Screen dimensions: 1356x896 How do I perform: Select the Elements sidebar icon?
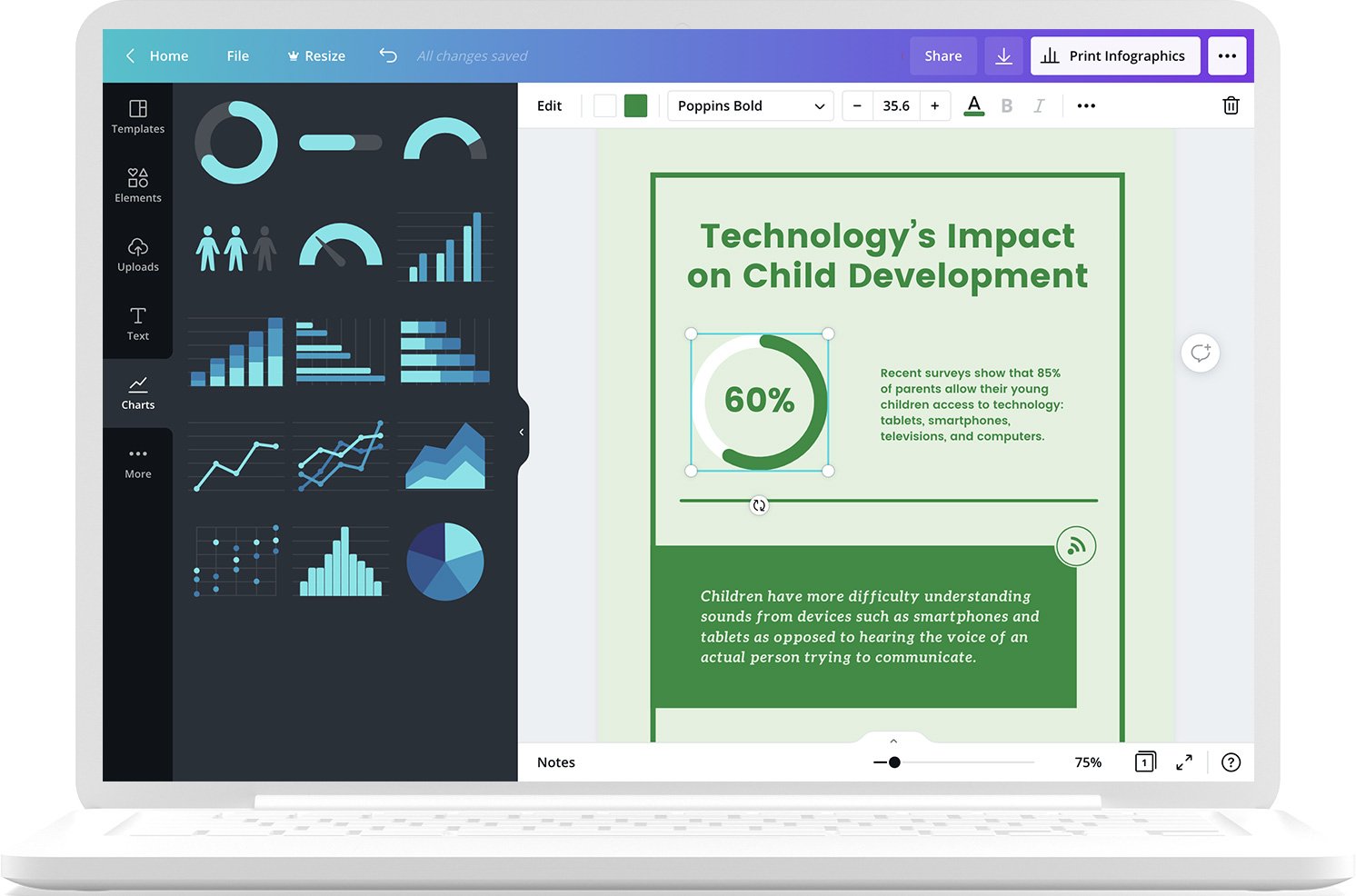pos(137,185)
